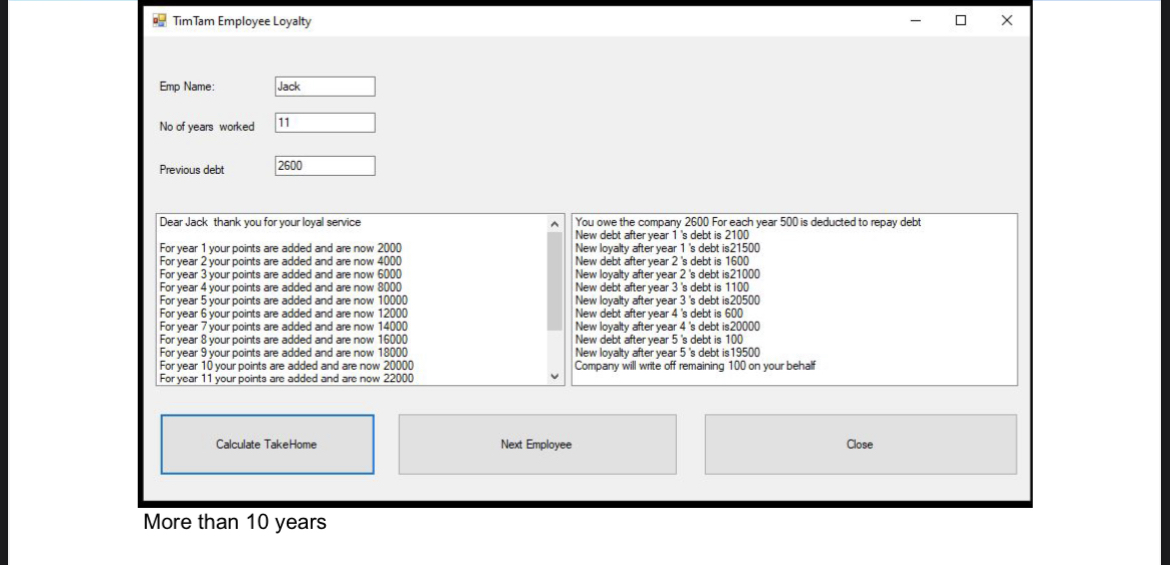1170x565 pixels.
Task: Click the scrollbar thumb in the points list
Action: pyautogui.click(x=554, y=281)
